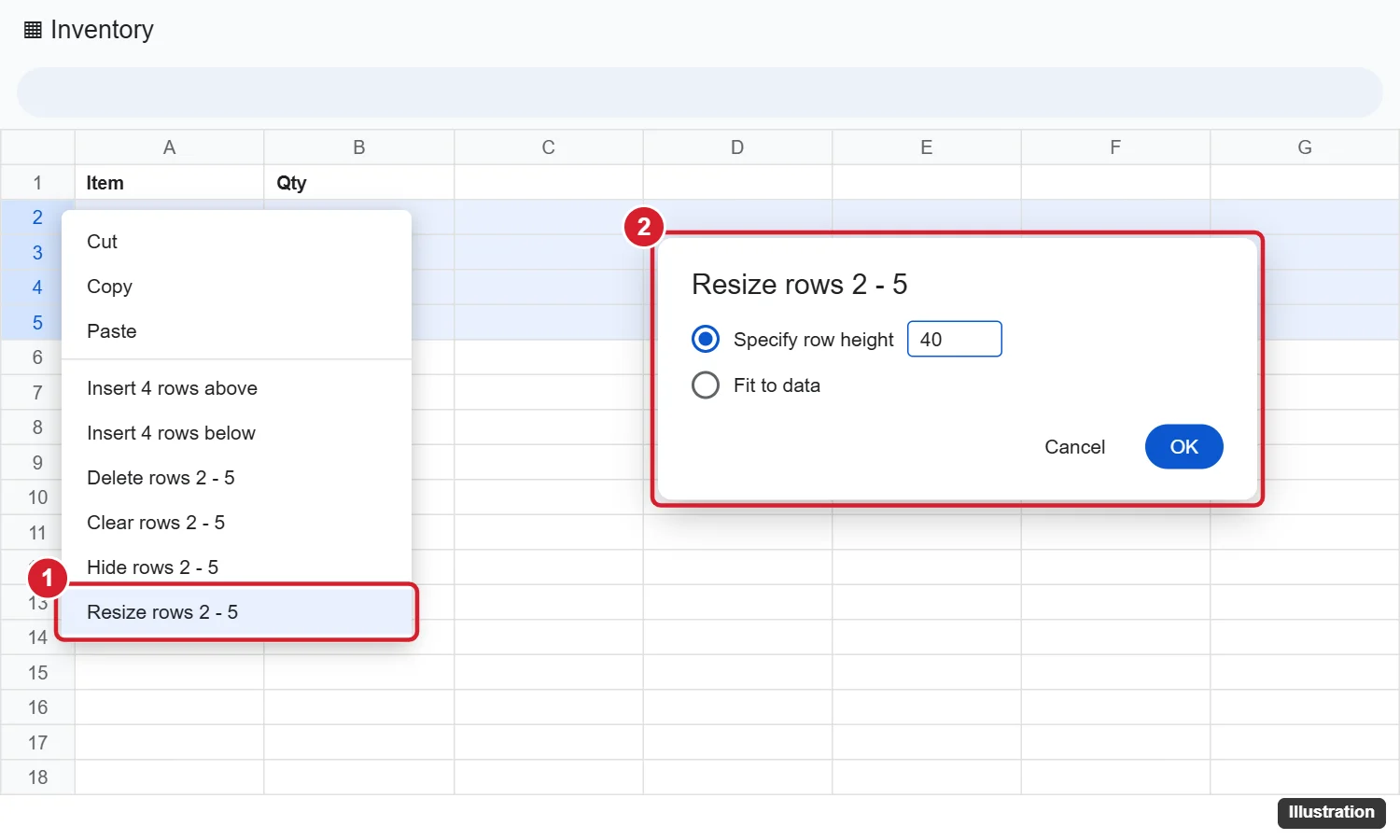The height and width of the screenshot is (840, 1400).
Task: Select row 3 header
Action: click(37, 253)
